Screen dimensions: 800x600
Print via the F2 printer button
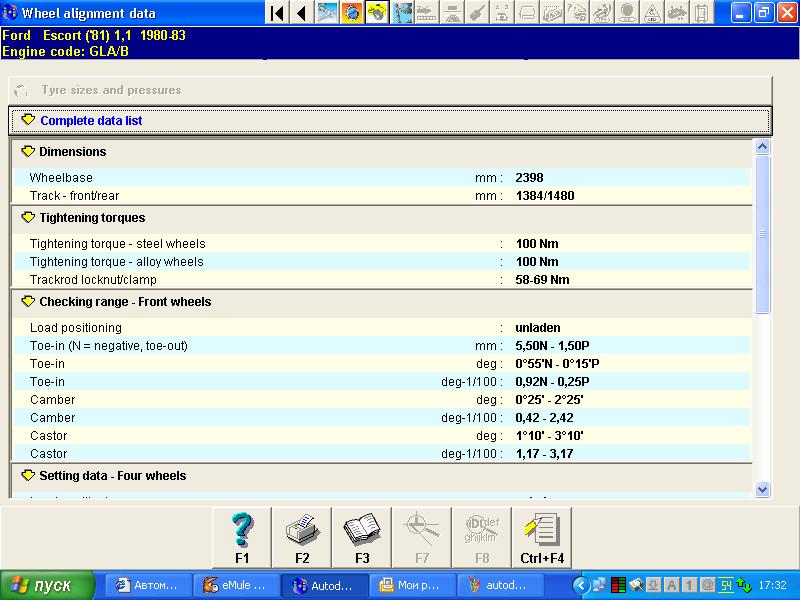tap(302, 537)
